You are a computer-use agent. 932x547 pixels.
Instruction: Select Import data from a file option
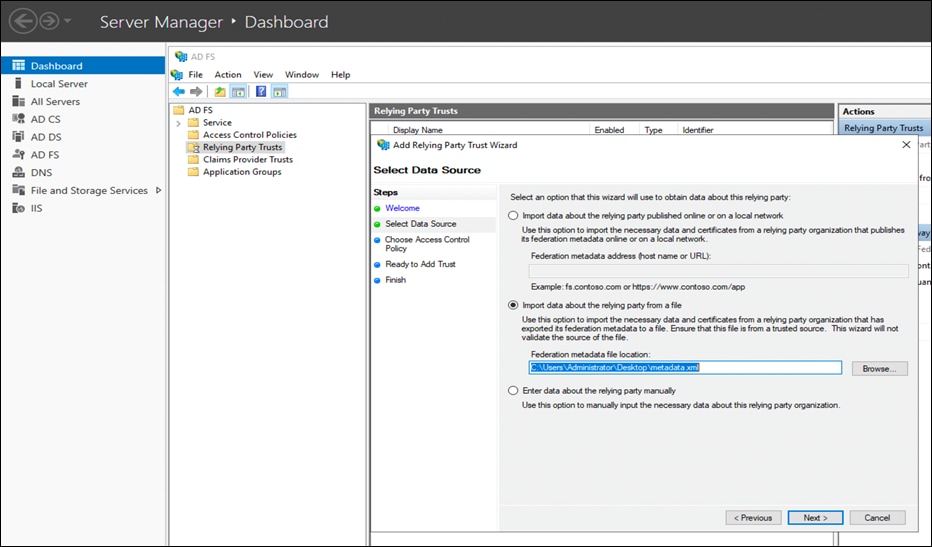(x=514, y=305)
